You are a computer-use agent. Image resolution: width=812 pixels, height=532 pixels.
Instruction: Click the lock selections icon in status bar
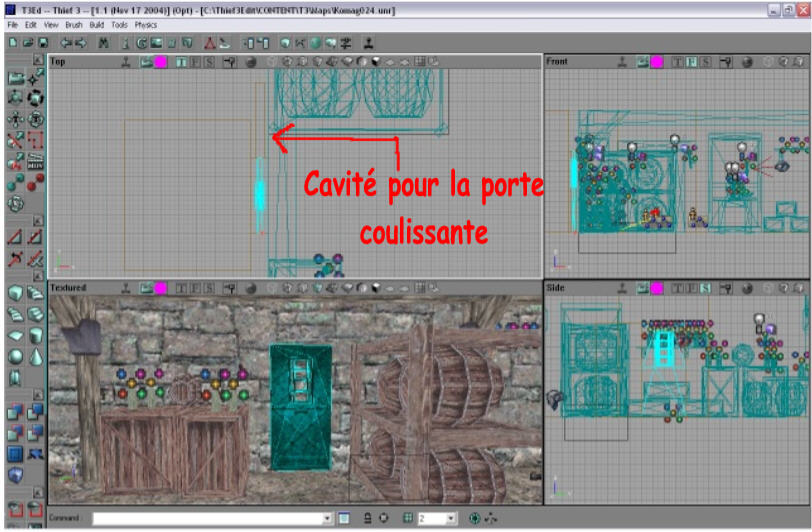[367, 518]
